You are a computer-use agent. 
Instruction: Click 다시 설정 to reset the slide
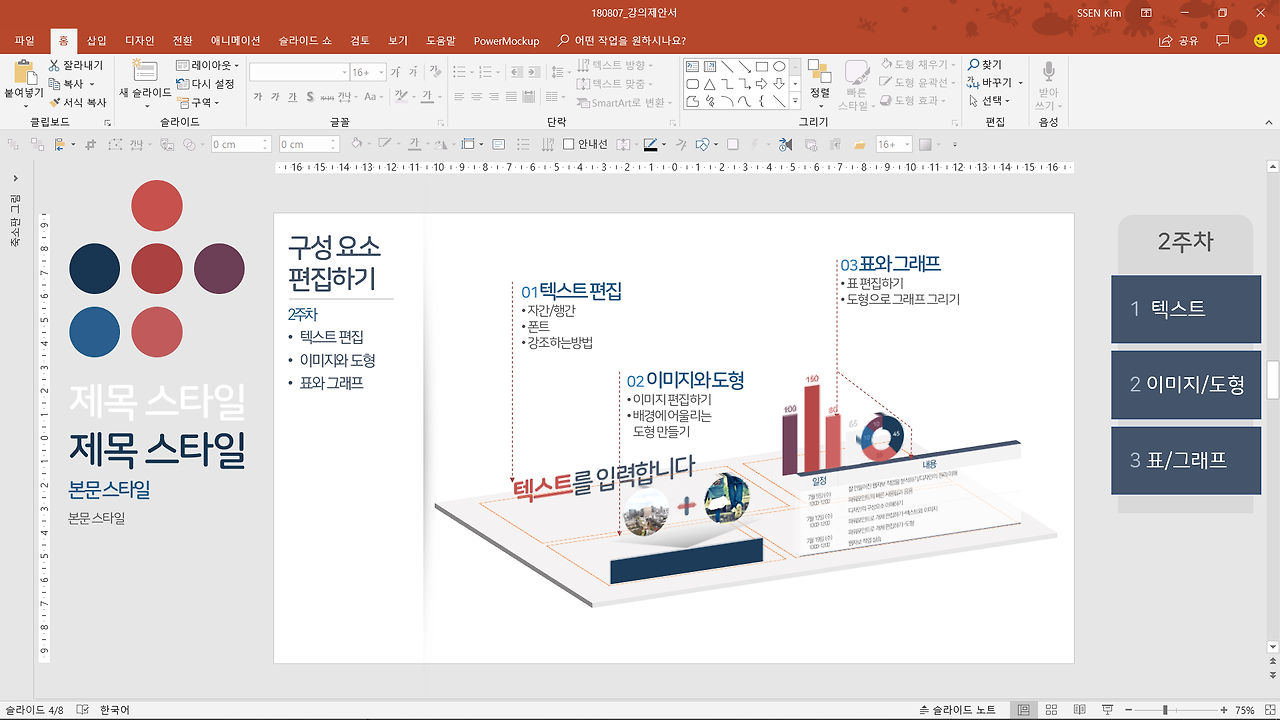point(205,84)
